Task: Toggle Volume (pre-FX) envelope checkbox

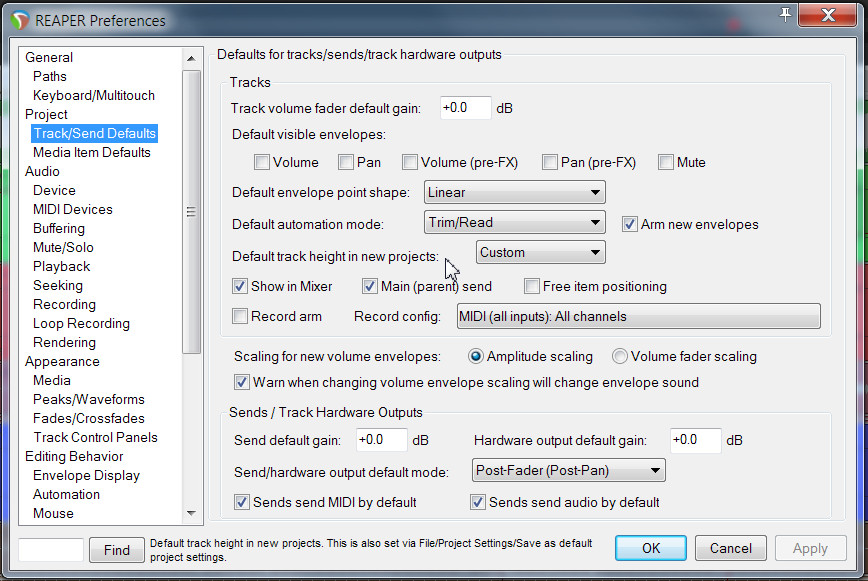Action: point(410,162)
